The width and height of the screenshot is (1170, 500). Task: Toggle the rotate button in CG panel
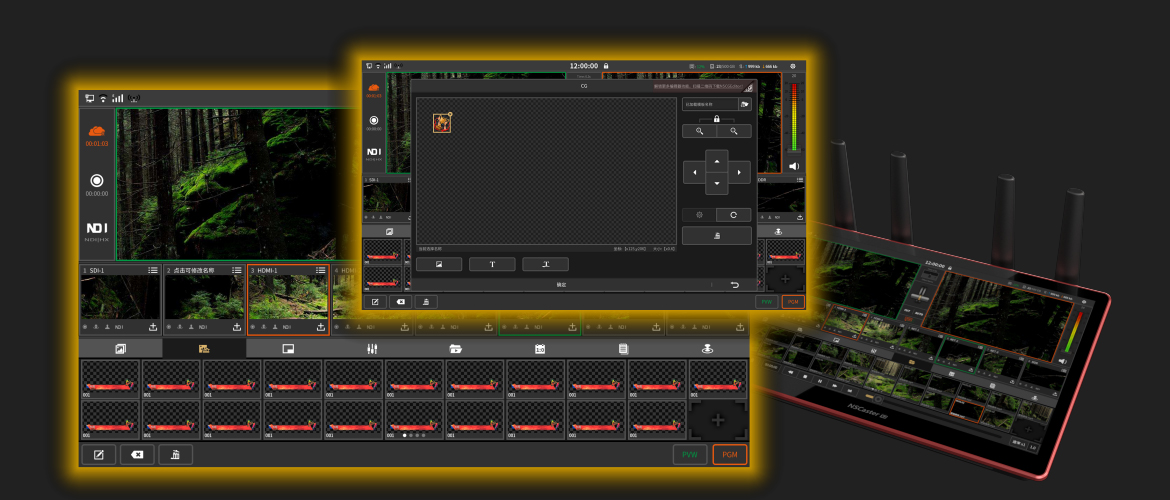click(734, 214)
